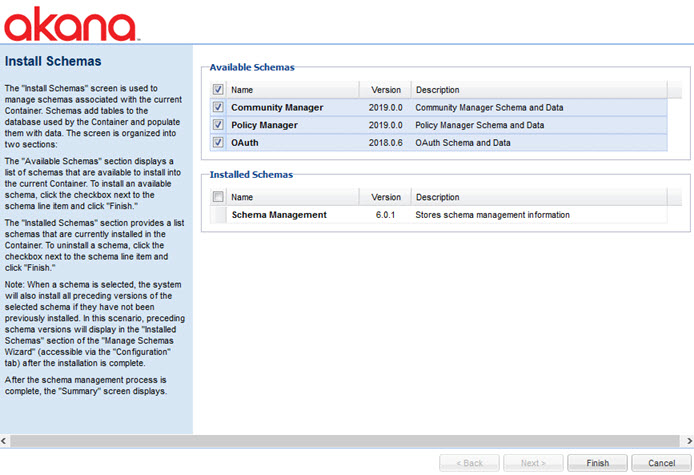Viewport: 694px width, 475px height.
Task: Sort Installed Schemas by Description column header
Action: (540, 197)
